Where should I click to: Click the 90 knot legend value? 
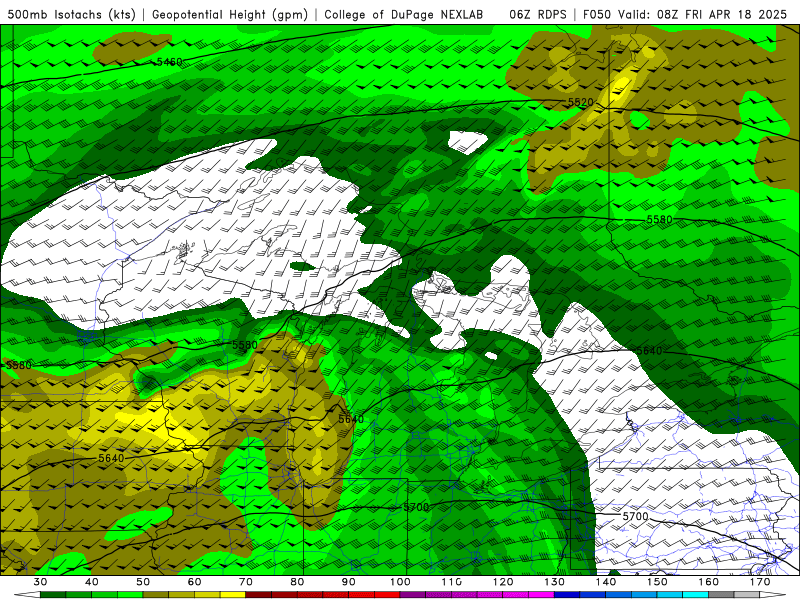pos(349,582)
